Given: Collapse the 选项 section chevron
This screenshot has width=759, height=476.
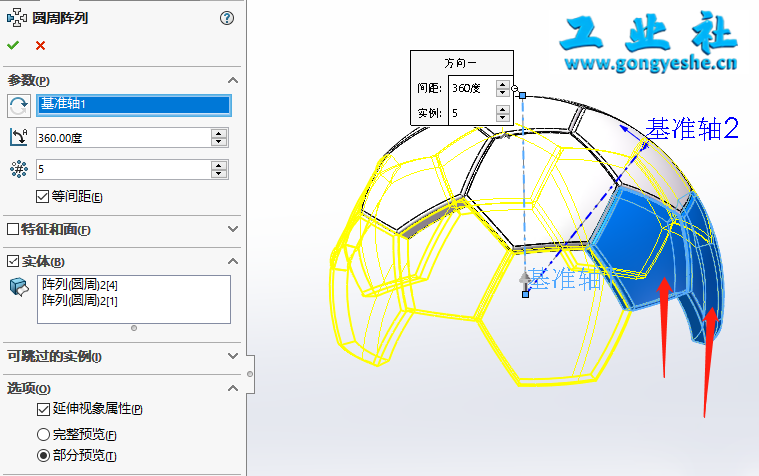Looking at the screenshot, I should (233, 388).
